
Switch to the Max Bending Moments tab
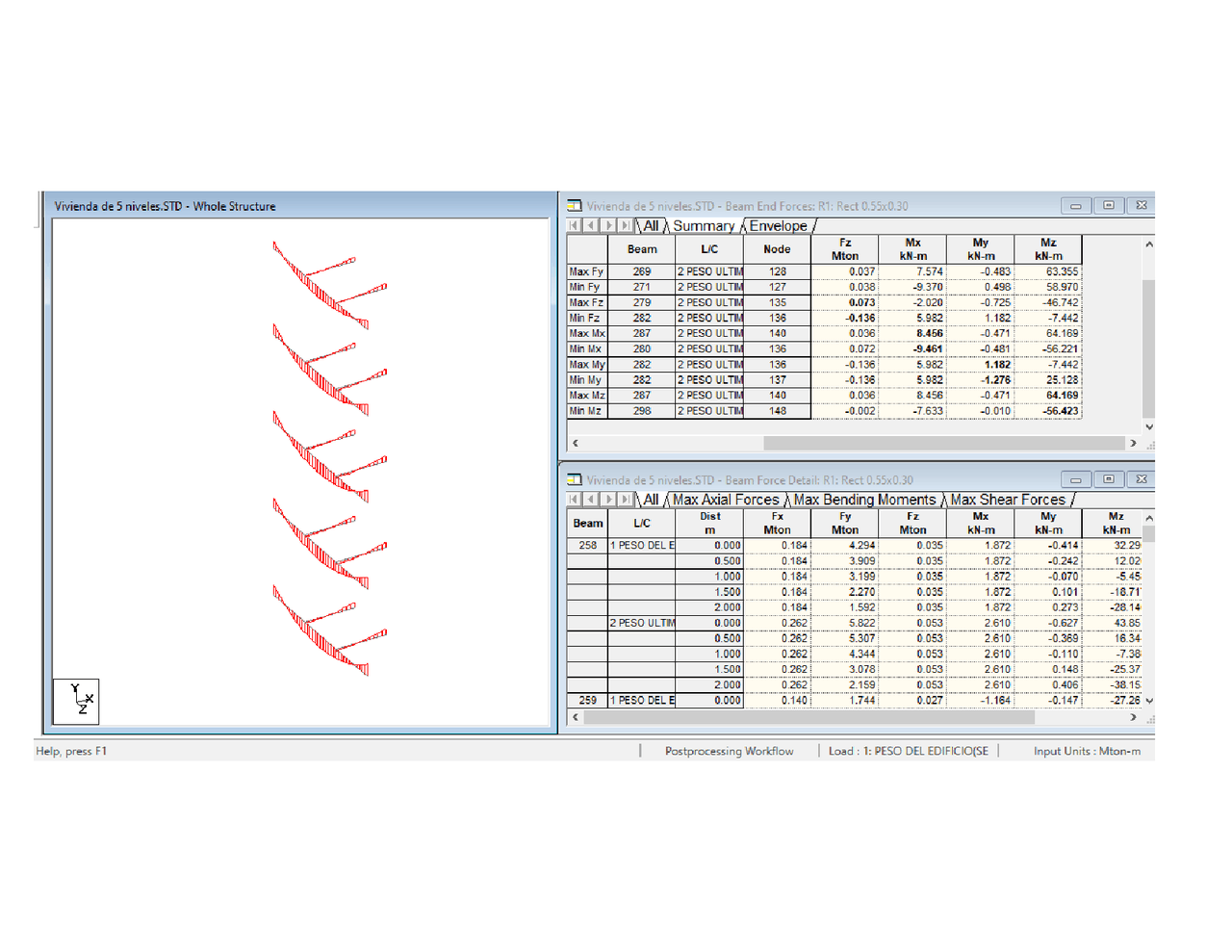[864, 500]
